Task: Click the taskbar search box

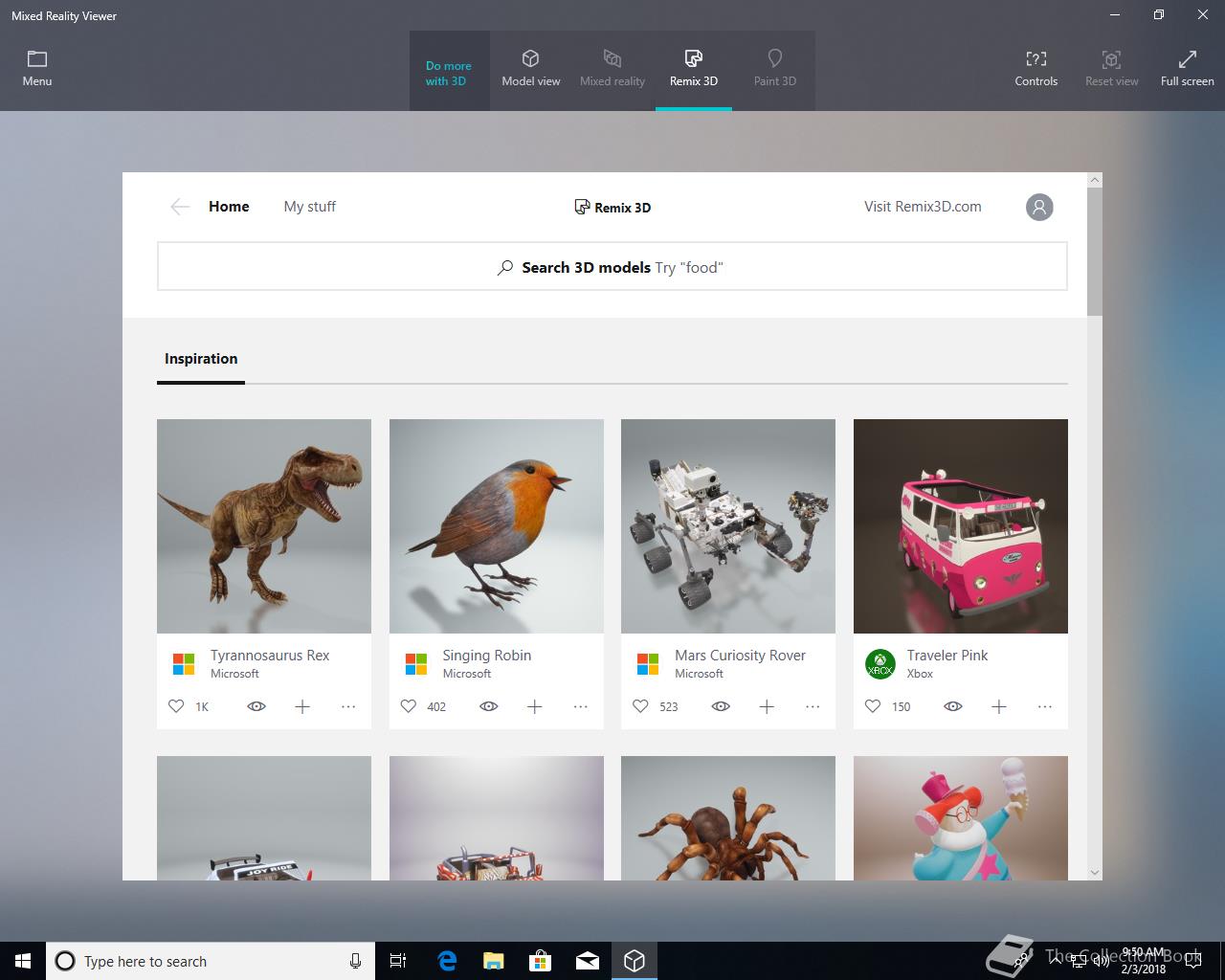Action: [209, 961]
